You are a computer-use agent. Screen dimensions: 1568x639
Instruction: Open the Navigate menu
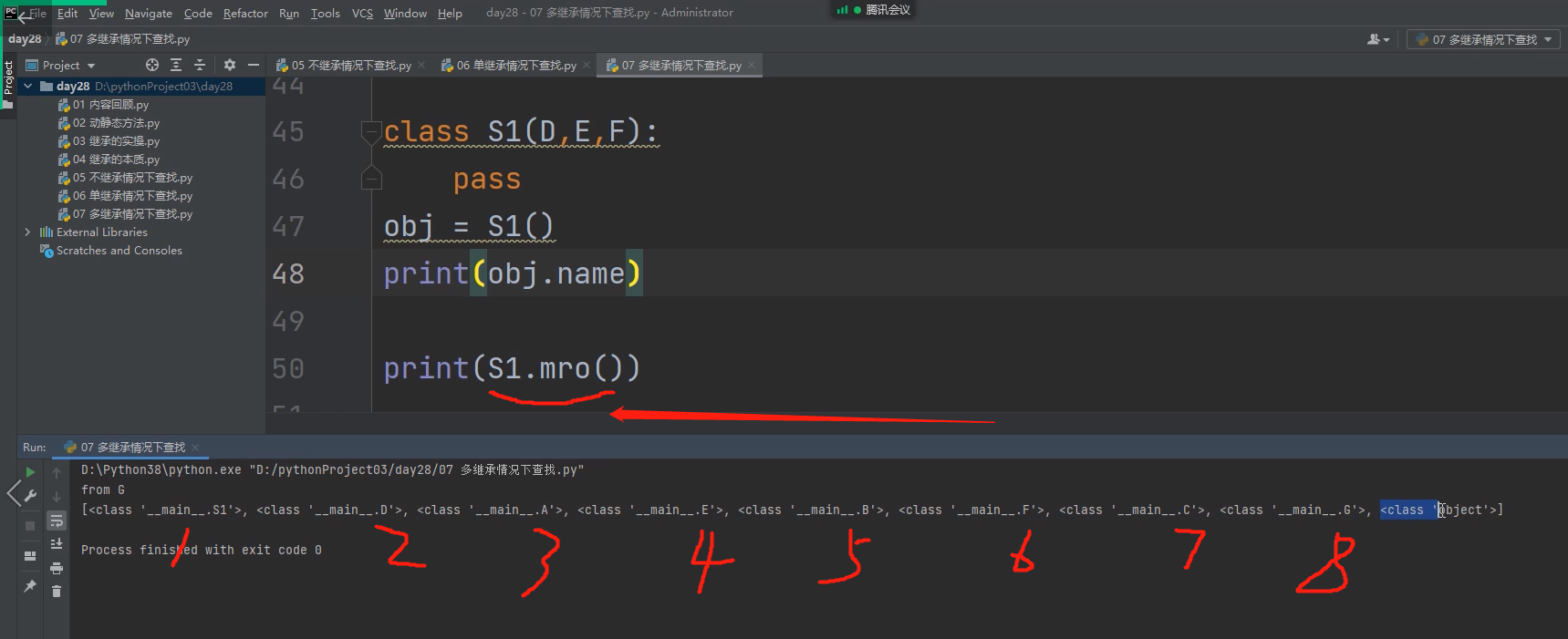tap(149, 13)
